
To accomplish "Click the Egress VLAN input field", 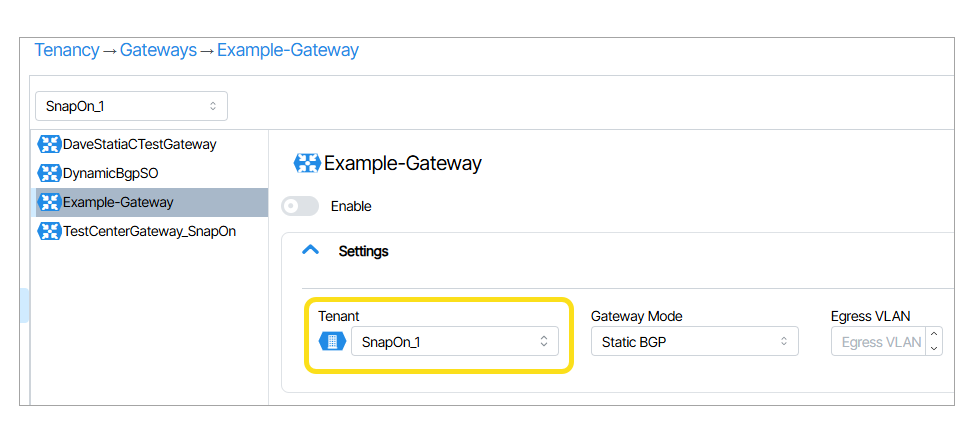I will click(x=878, y=342).
